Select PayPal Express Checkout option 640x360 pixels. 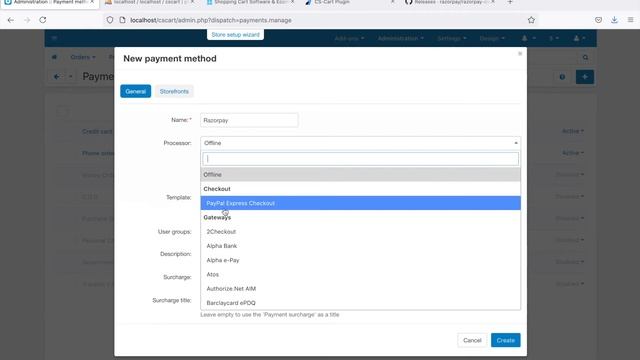(x=360, y=203)
